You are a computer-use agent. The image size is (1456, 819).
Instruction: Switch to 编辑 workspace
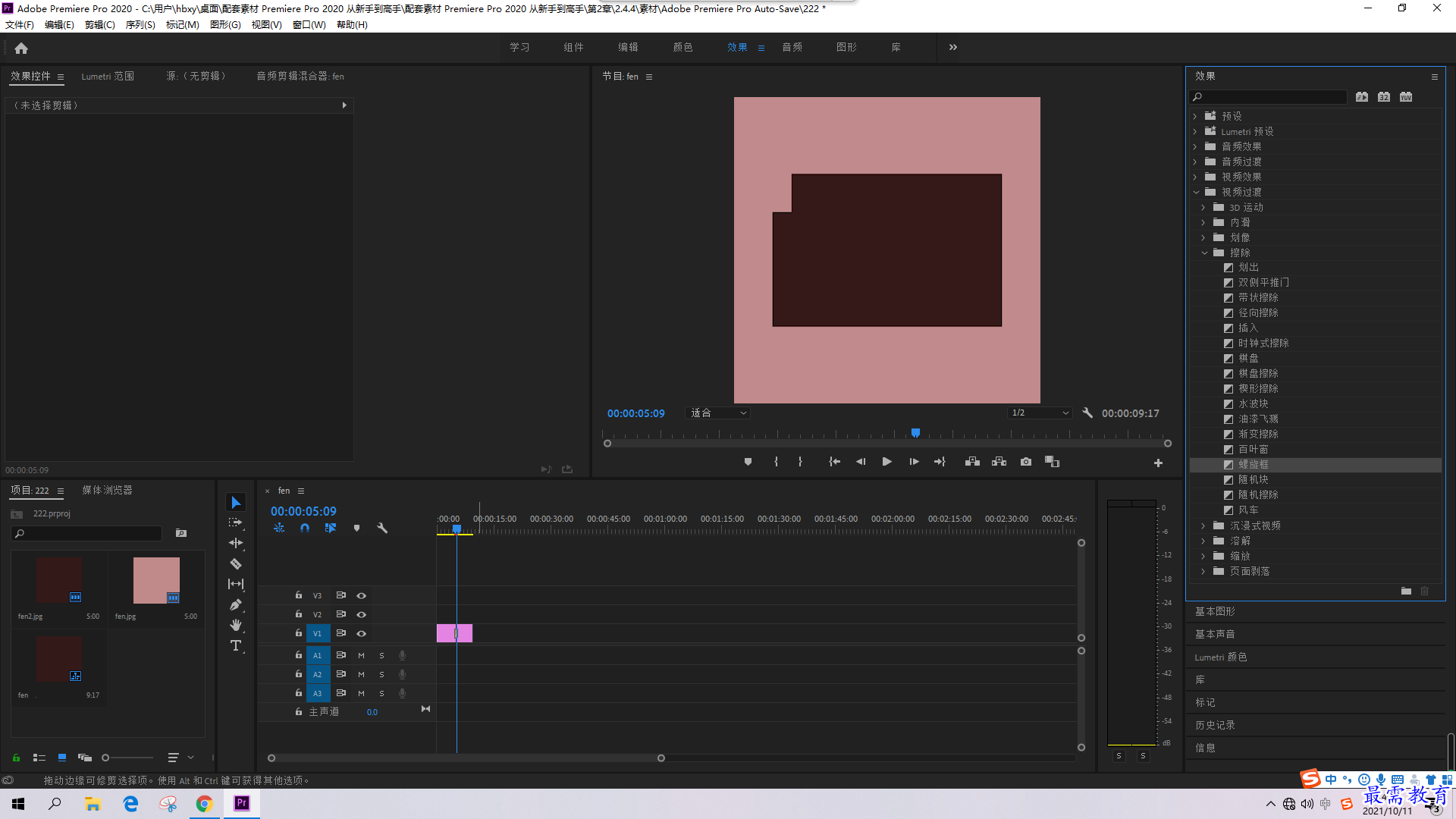click(628, 47)
